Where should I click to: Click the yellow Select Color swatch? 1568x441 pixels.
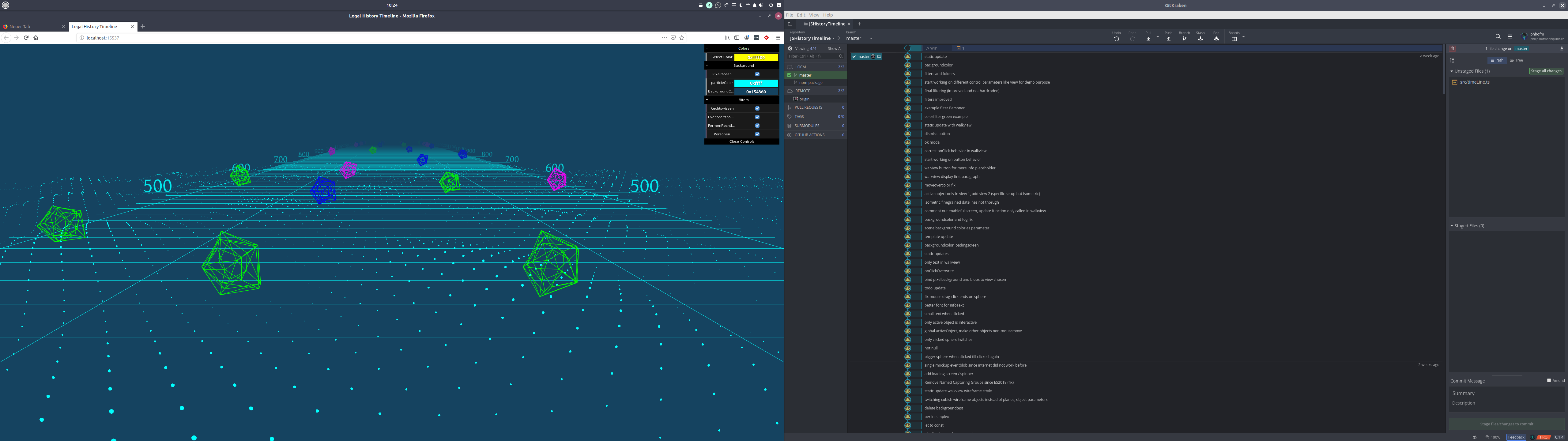click(756, 57)
